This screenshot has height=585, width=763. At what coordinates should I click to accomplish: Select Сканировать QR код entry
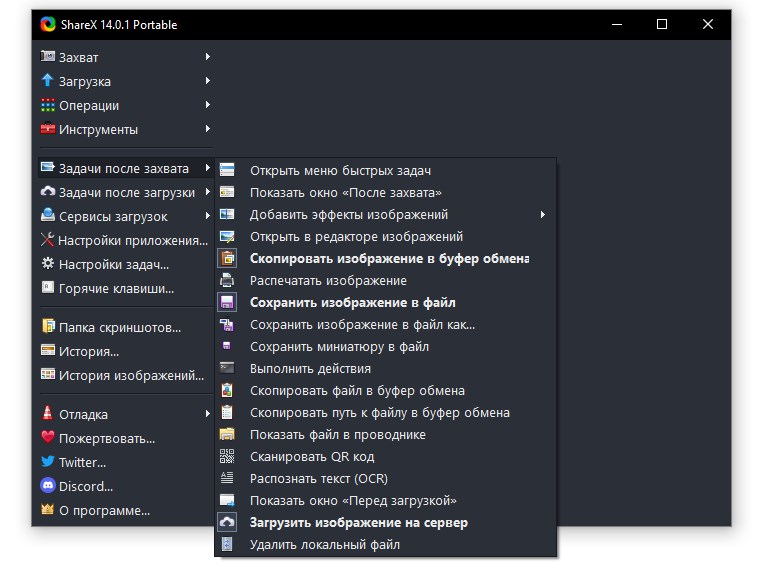(386, 457)
